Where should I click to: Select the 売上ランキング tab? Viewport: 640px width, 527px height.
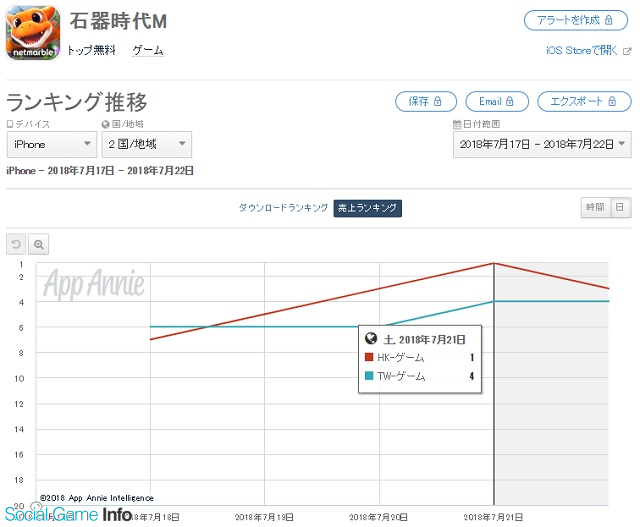[x=367, y=208]
